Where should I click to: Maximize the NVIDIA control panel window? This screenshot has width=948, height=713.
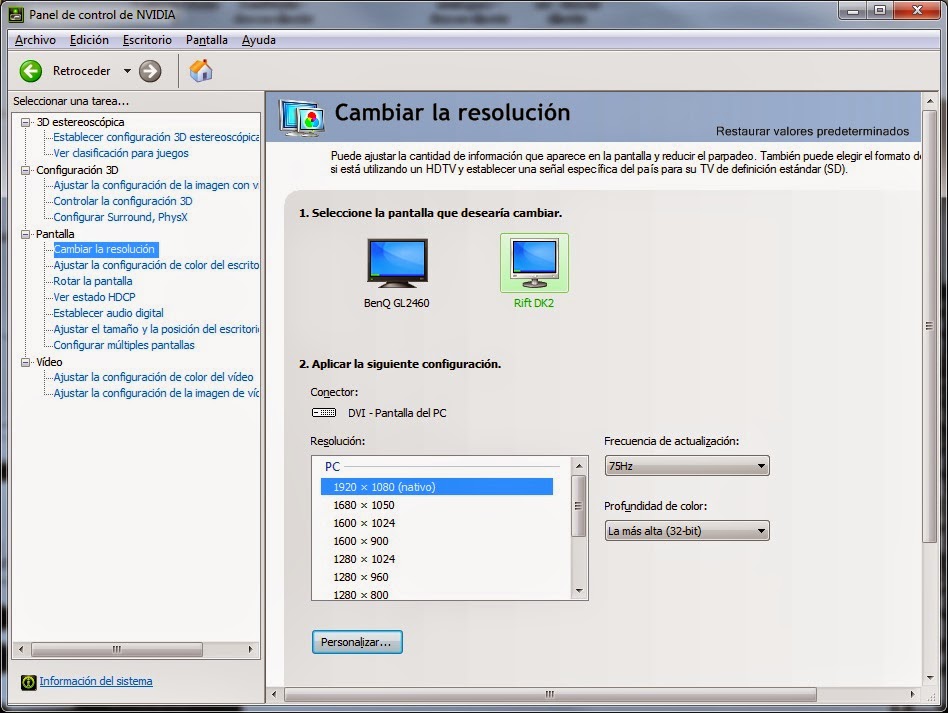coord(880,10)
